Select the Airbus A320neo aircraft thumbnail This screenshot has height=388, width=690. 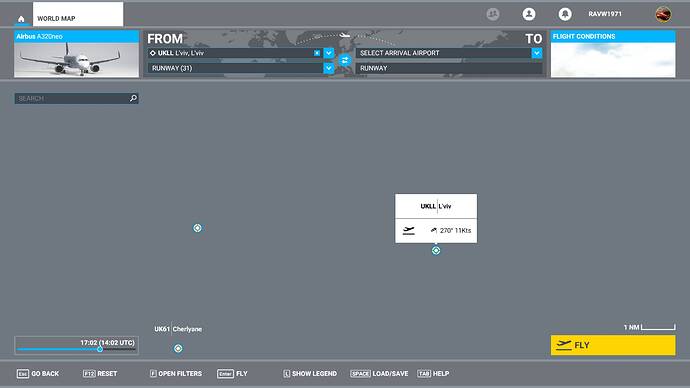tap(77, 54)
